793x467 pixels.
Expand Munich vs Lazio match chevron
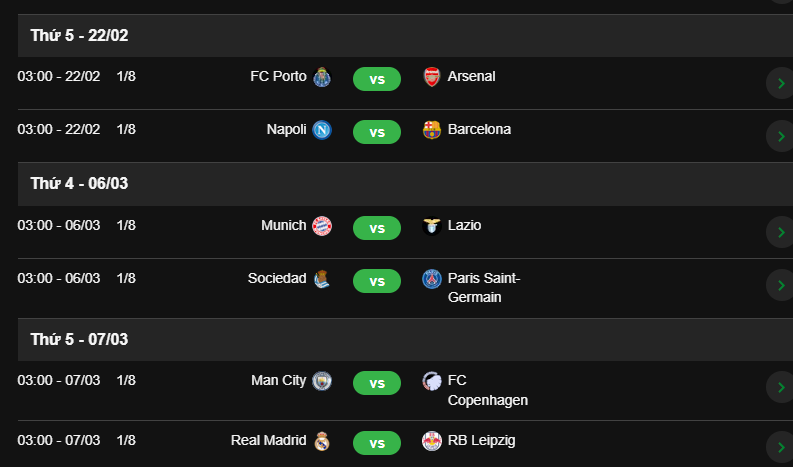[x=781, y=233]
